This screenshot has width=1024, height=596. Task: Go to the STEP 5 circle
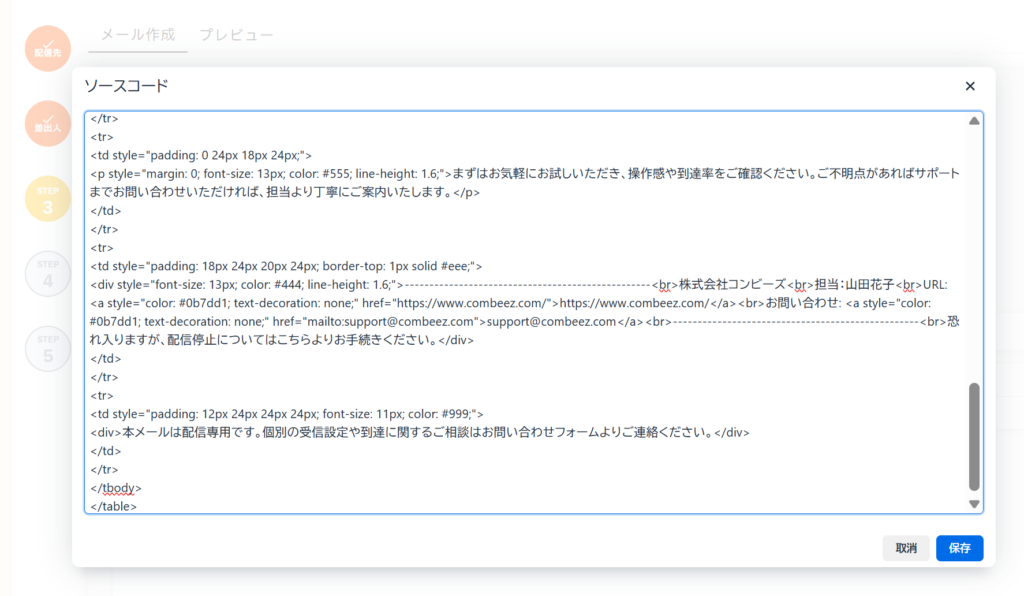[x=48, y=348]
